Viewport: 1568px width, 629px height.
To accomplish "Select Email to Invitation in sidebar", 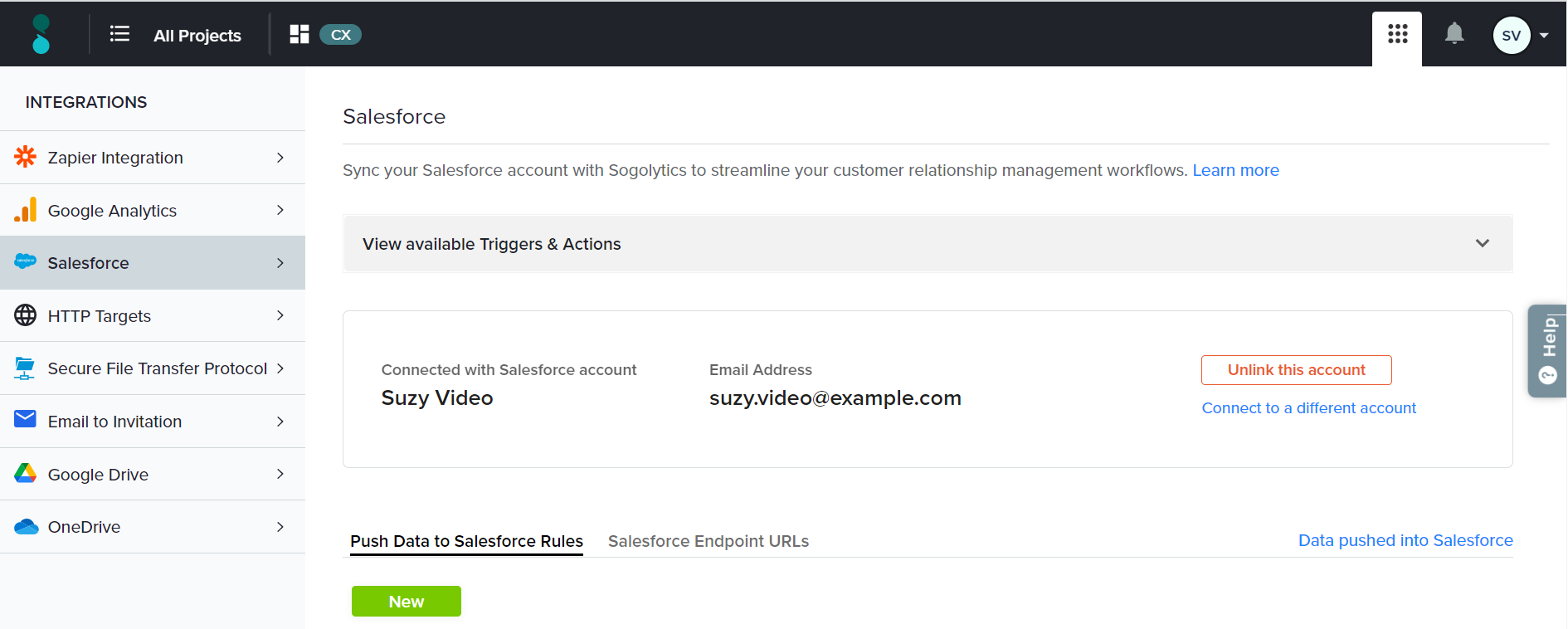I will (x=114, y=422).
